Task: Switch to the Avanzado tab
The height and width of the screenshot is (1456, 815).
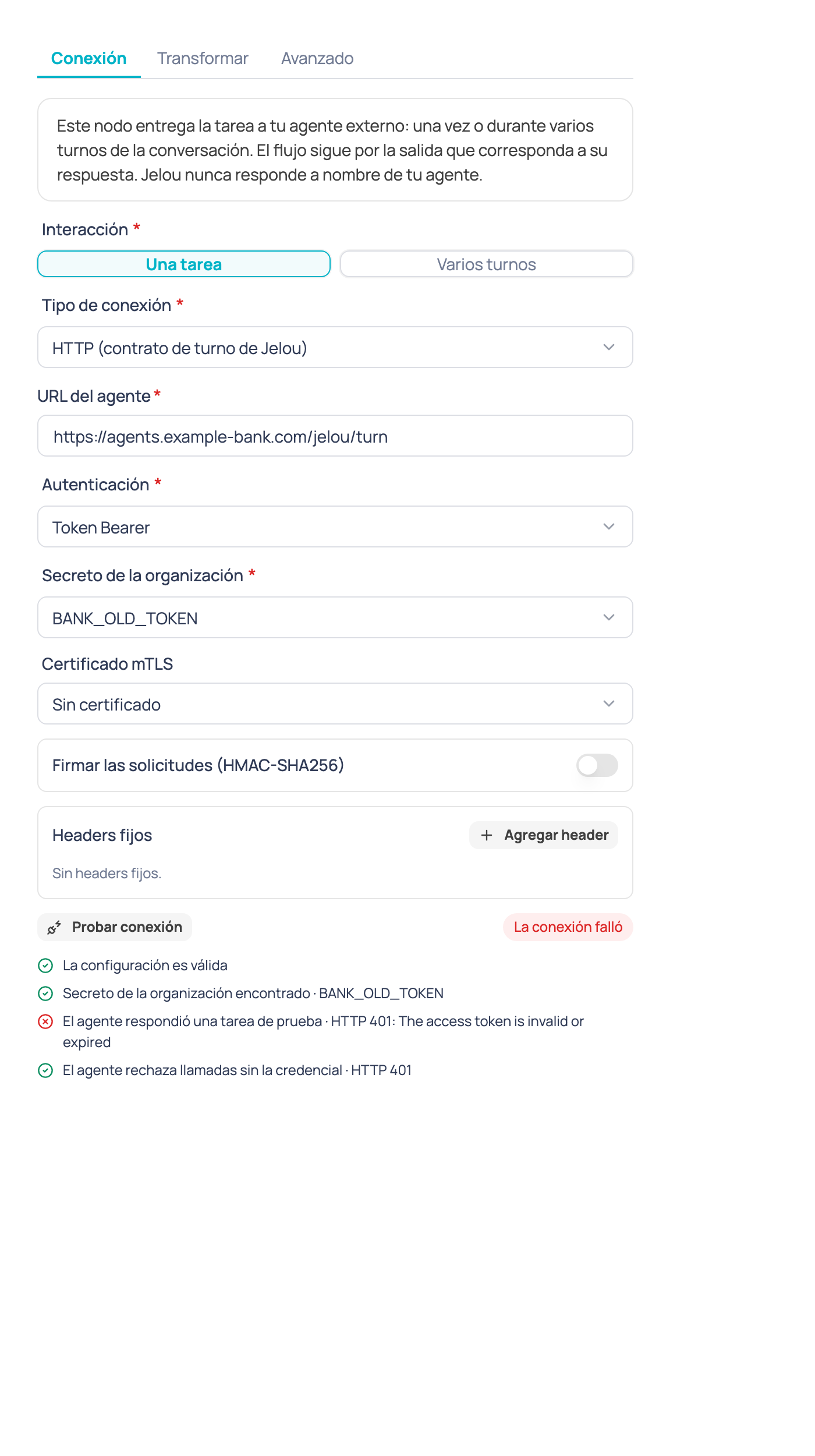Action: tap(317, 58)
